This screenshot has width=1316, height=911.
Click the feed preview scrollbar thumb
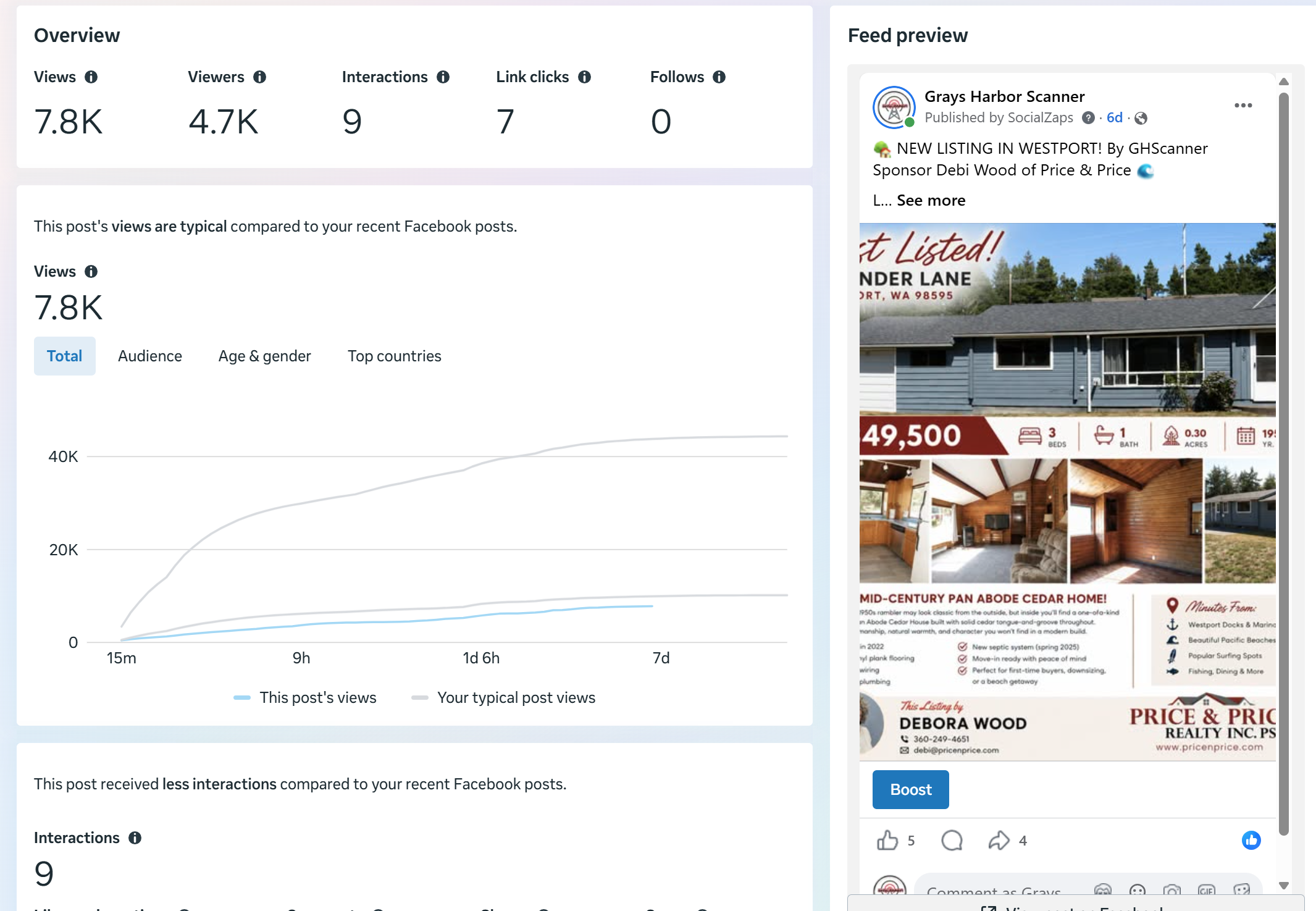pyautogui.click(x=1284, y=463)
